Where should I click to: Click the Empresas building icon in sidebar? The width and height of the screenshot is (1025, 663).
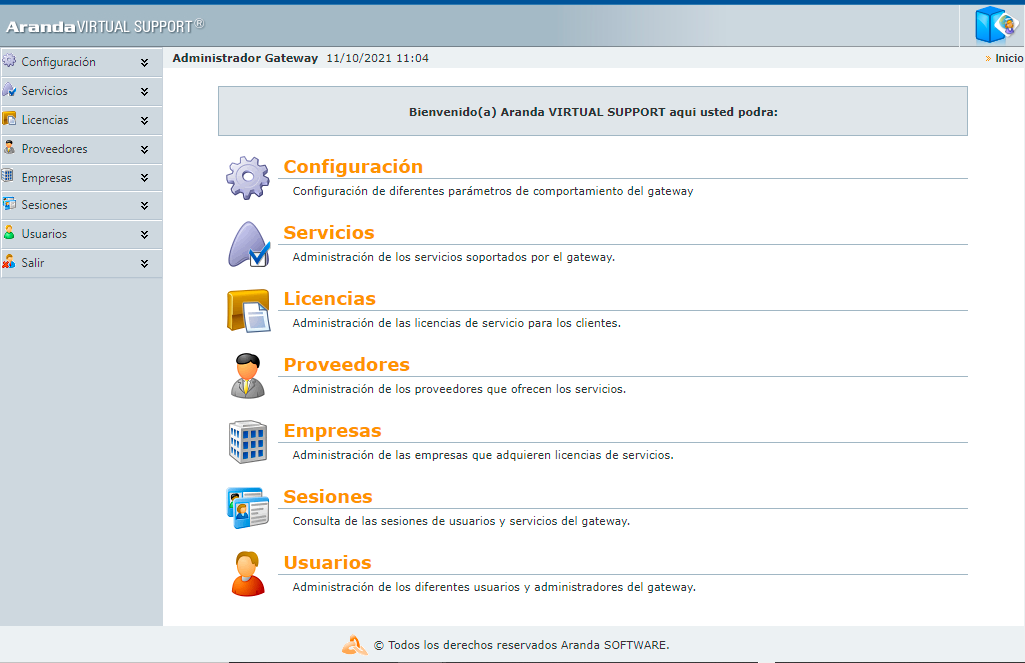tap(8, 175)
